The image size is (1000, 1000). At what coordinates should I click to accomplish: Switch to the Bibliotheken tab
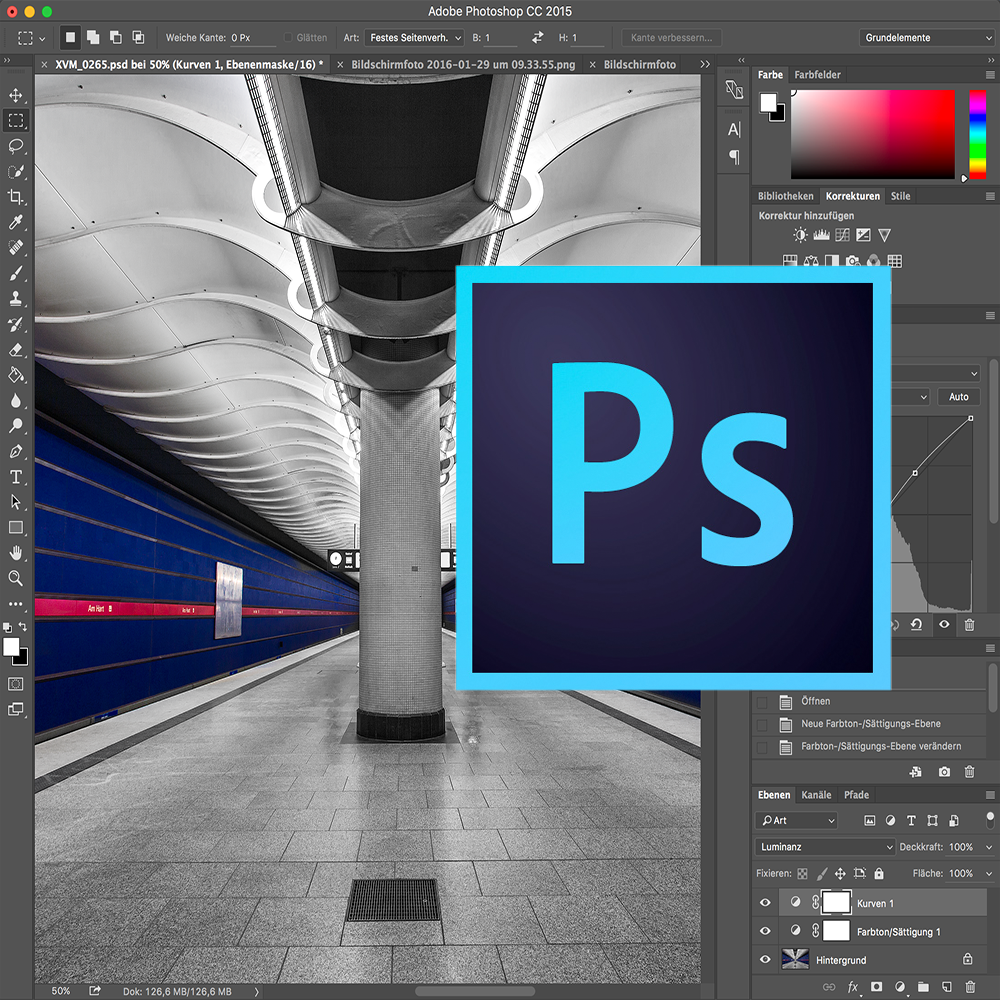click(785, 196)
